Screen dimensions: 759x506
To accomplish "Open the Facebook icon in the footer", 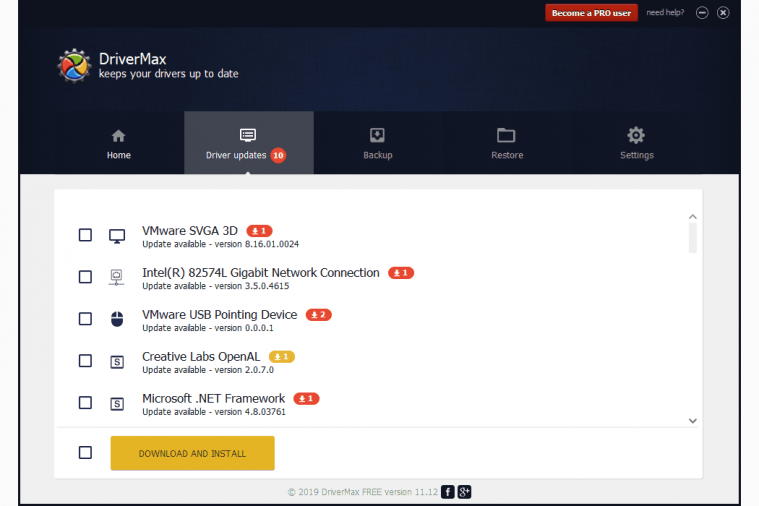I will [448, 492].
